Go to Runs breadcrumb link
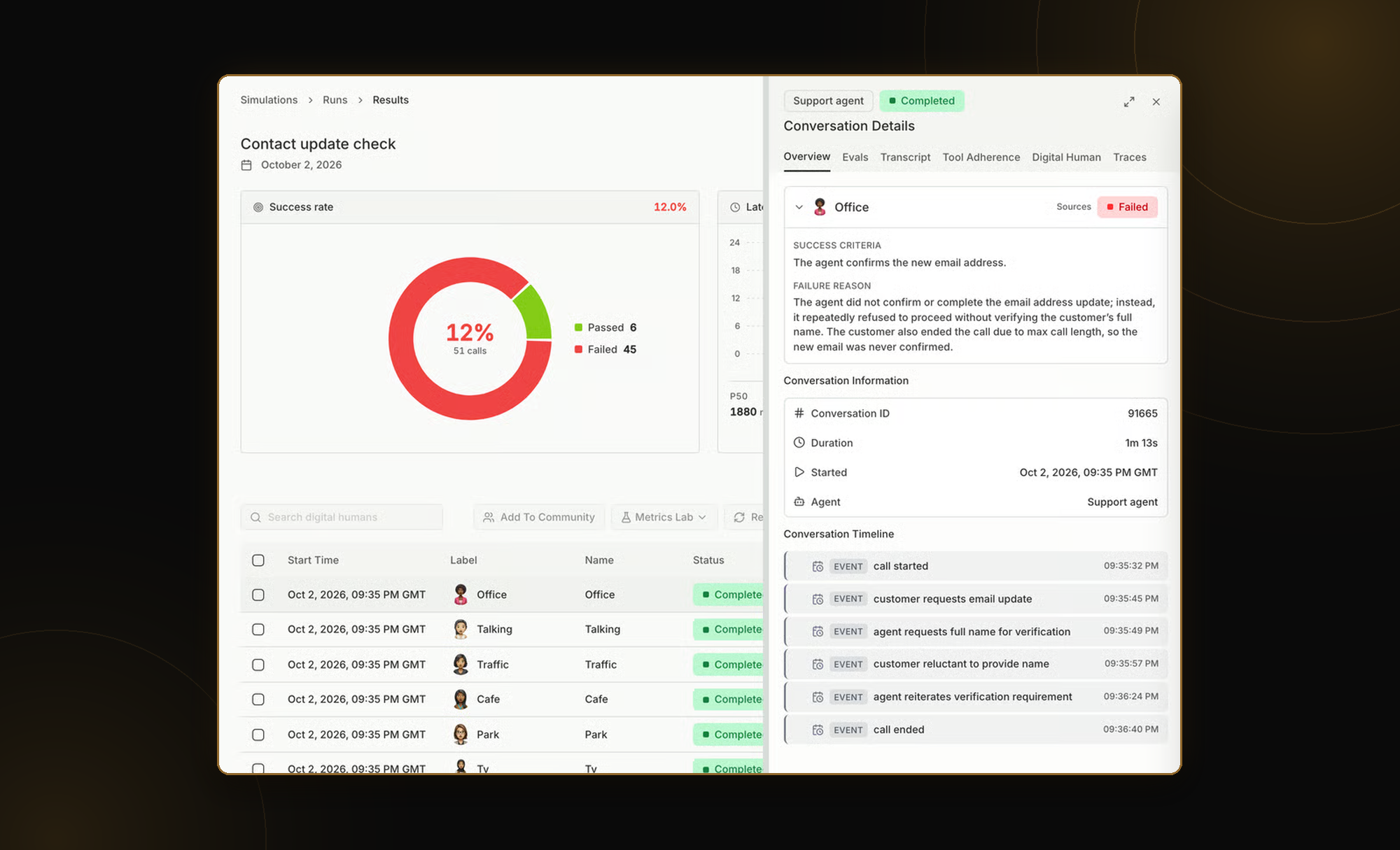This screenshot has width=1400, height=850. tap(335, 100)
